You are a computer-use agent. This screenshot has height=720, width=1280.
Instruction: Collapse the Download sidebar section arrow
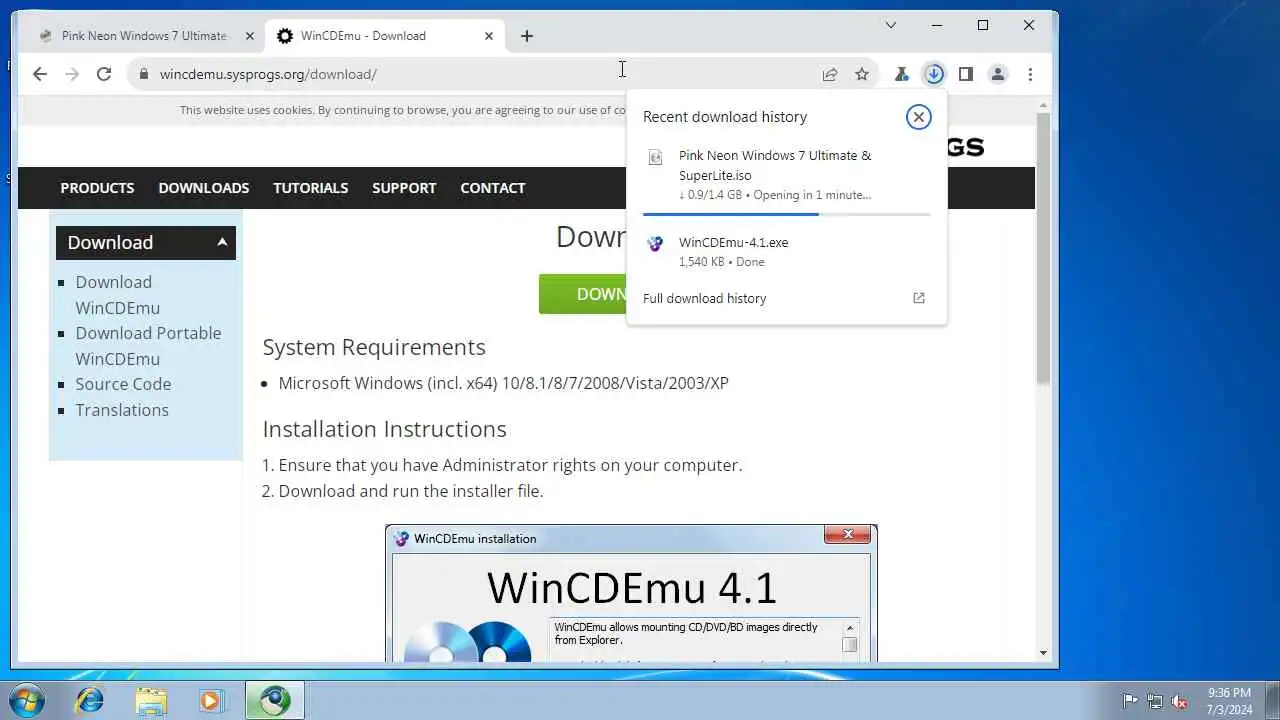222,242
